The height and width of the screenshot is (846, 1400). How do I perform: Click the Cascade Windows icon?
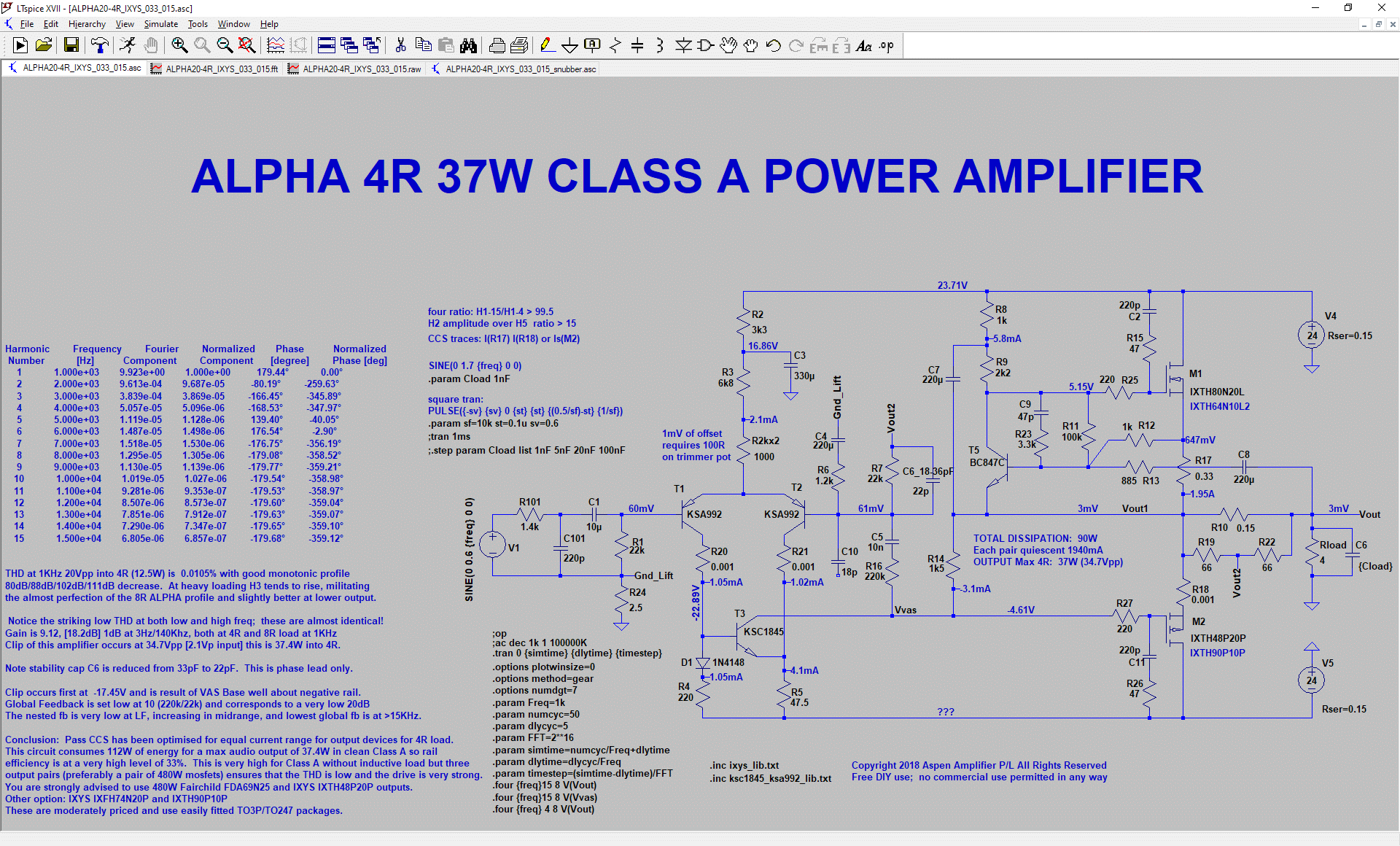point(349,46)
